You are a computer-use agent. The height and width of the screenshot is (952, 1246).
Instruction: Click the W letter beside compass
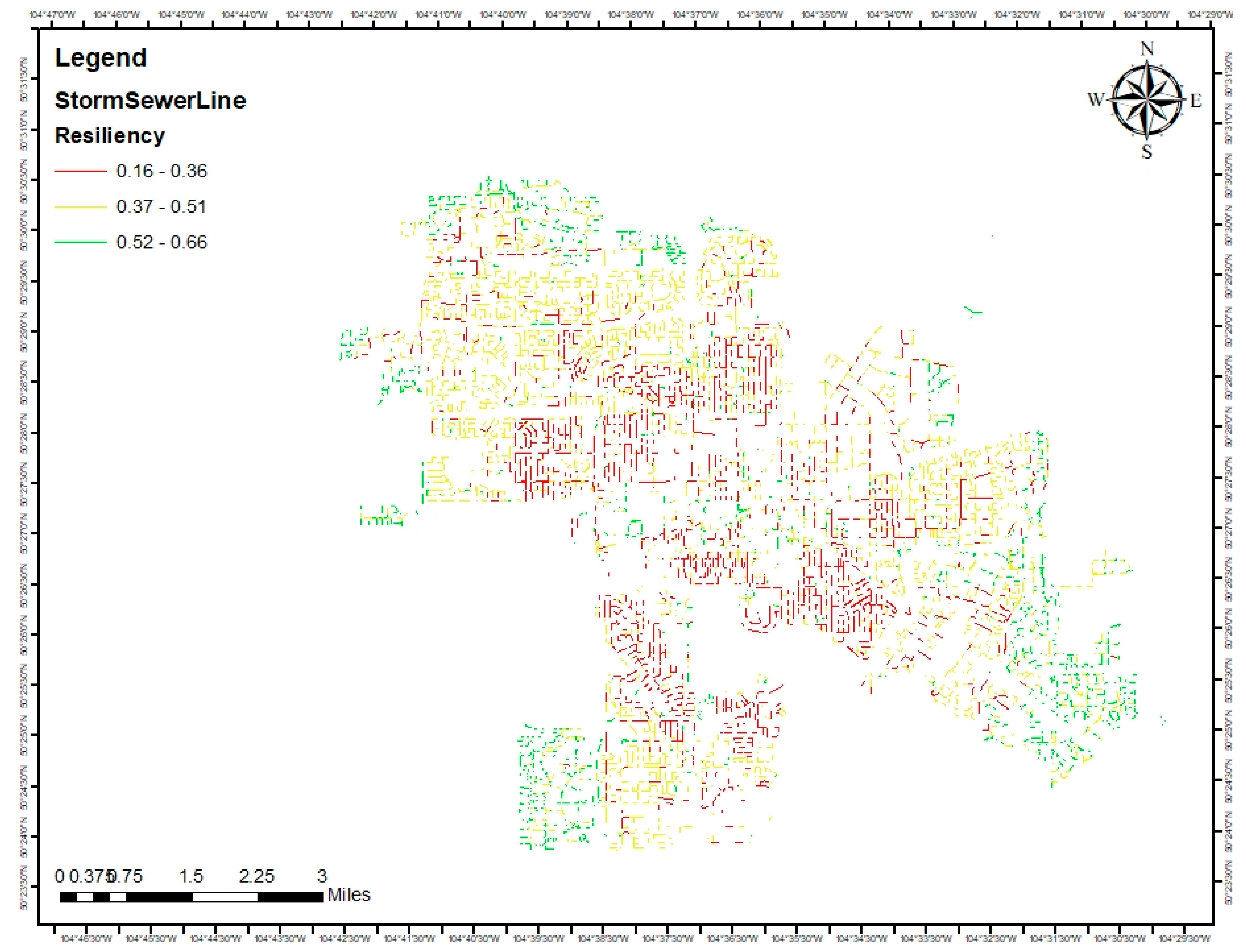coord(1096,100)
